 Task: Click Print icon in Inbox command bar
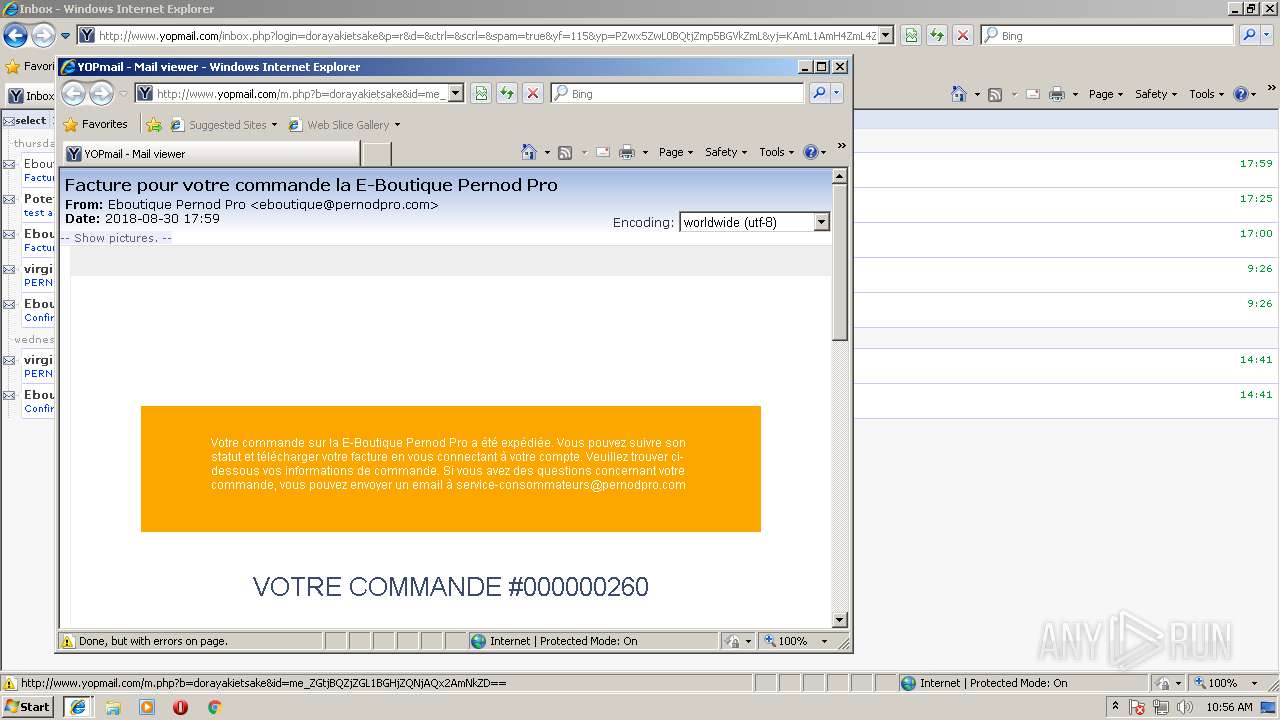point(1057,94)
